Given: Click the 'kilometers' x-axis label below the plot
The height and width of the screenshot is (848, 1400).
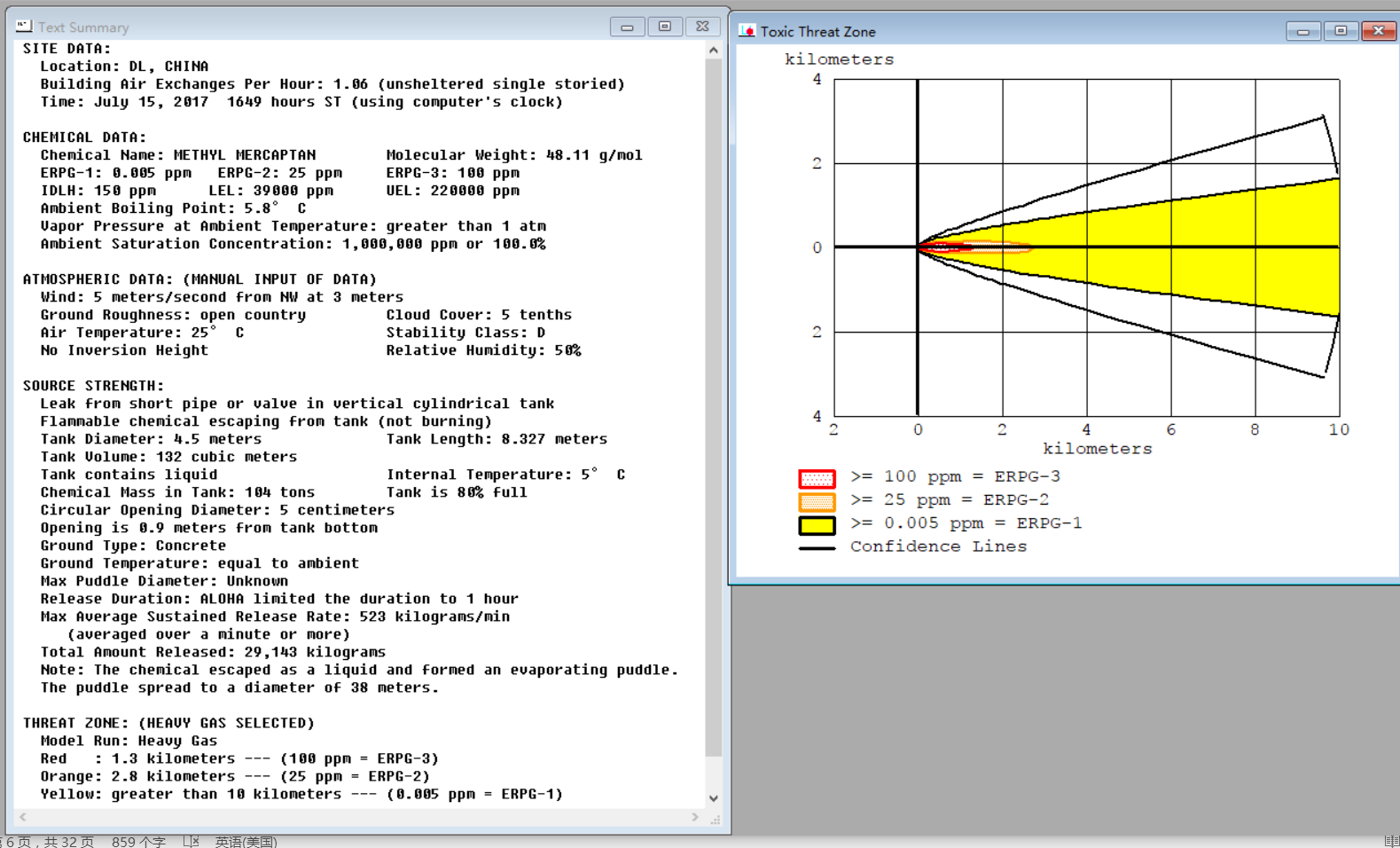Looking at the screenshot, I should click(x=1098, y=449).
